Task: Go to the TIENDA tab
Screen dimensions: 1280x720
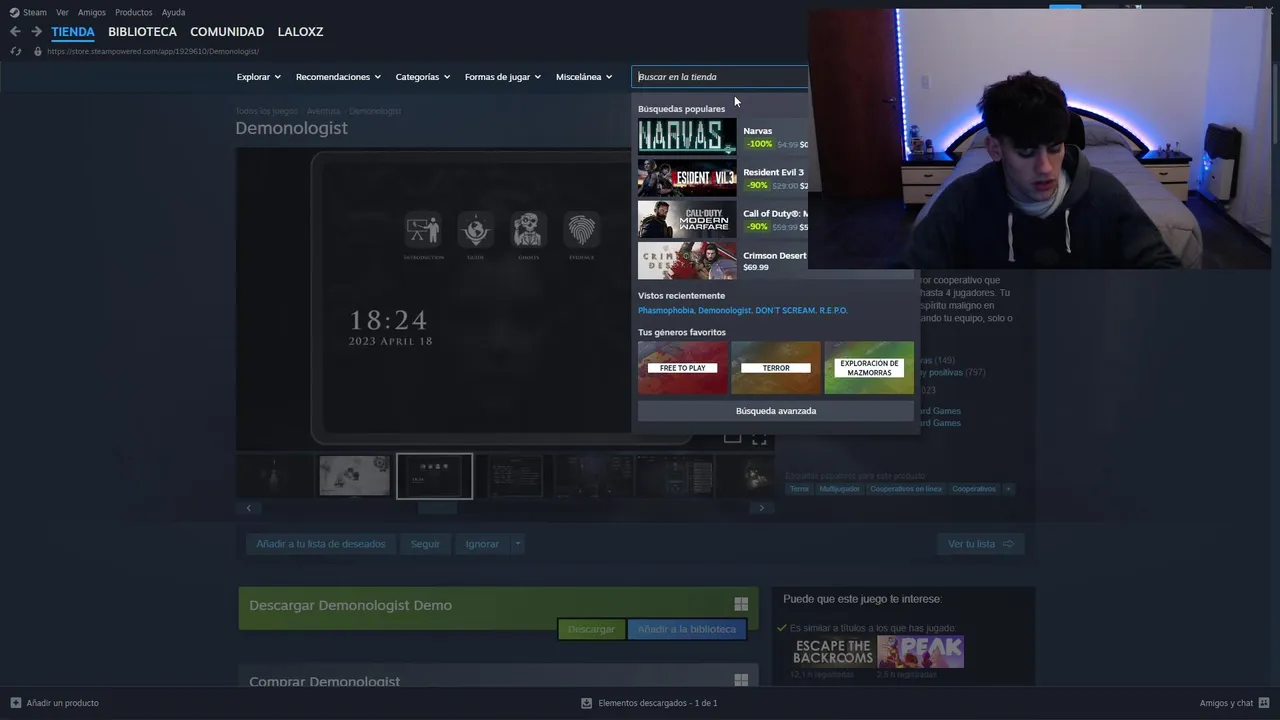Action: 73,32
